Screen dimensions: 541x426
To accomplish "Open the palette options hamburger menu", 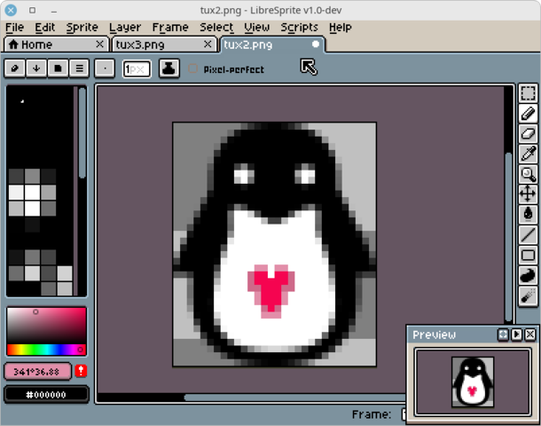I will click(79, 68).
